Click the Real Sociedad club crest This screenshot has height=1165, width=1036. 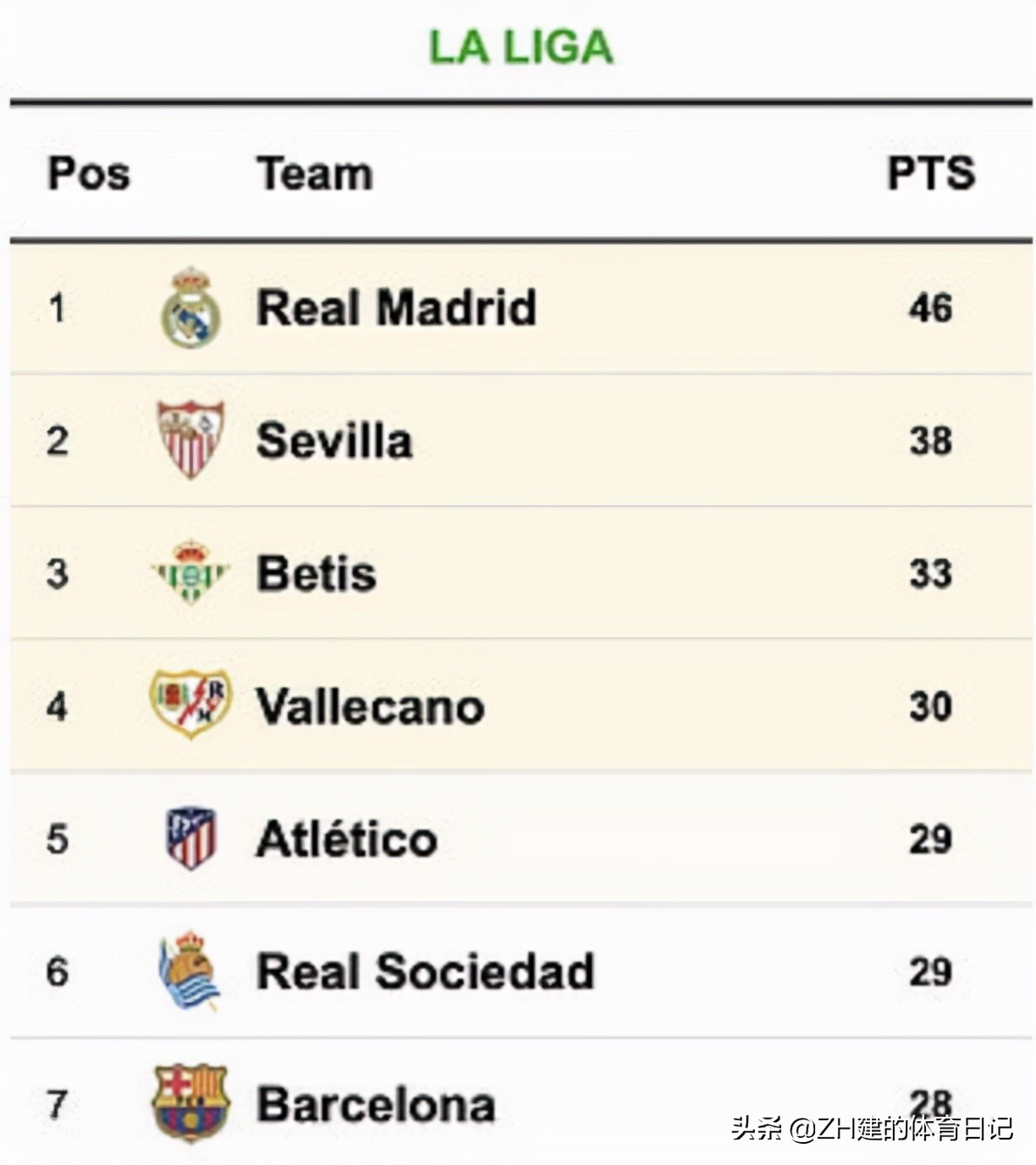(190, 970)
